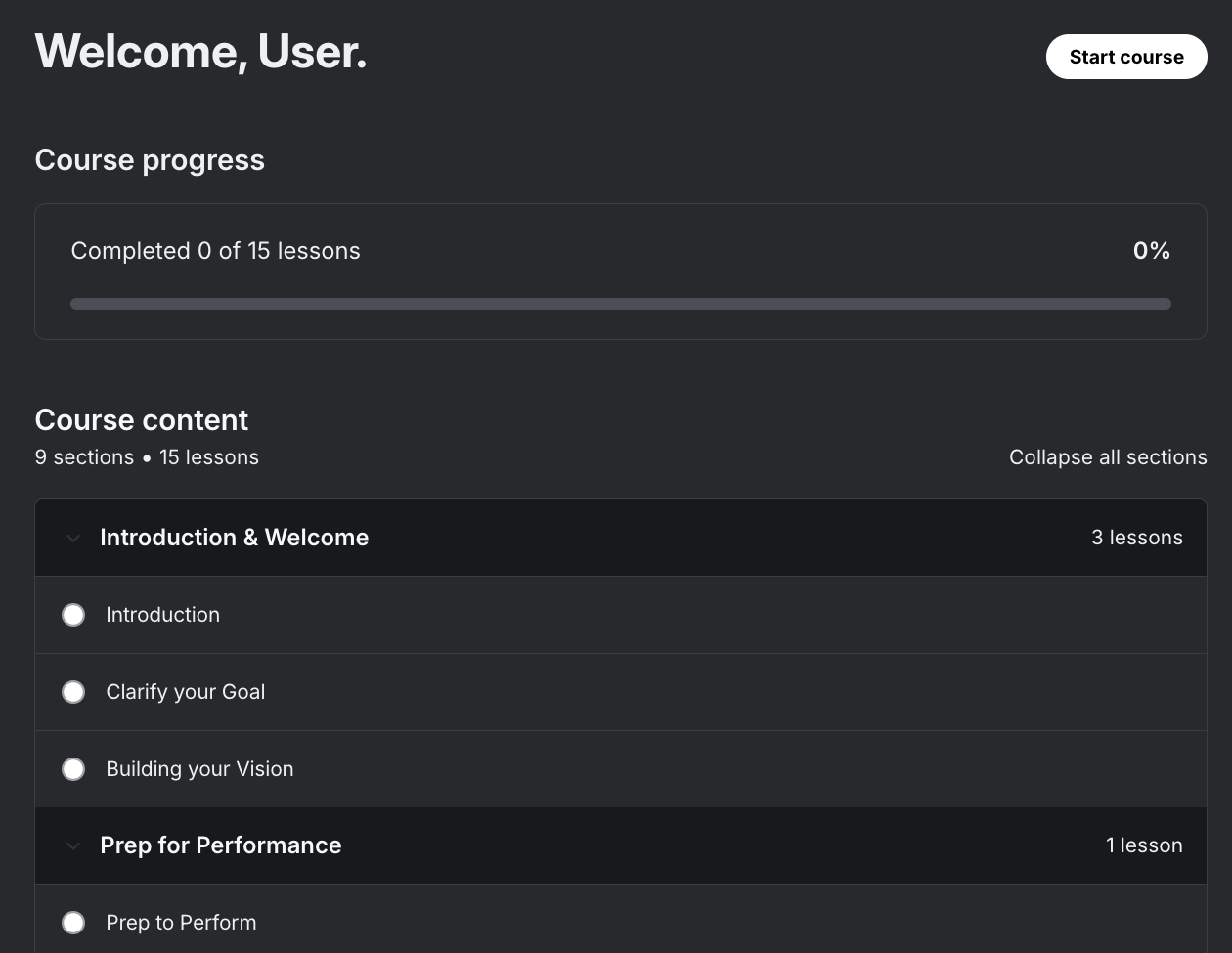1232x953 pixels.
Task: Click the 1 lesson count label
Action: pyautogui.click(x=1144, y=845)
